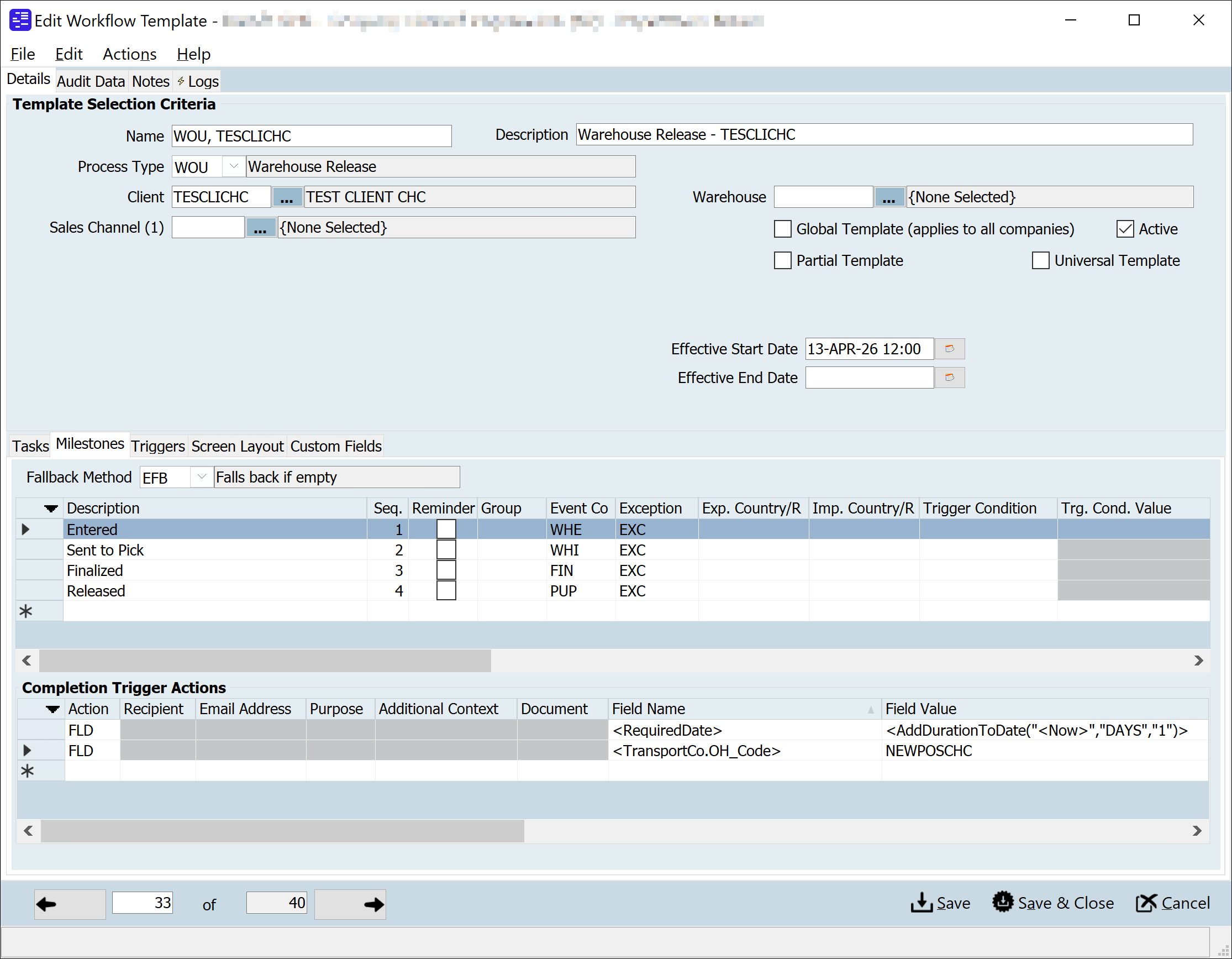
Task: Open the Completion Trigger Actions filter dropdown
Action: coord(52,709)
